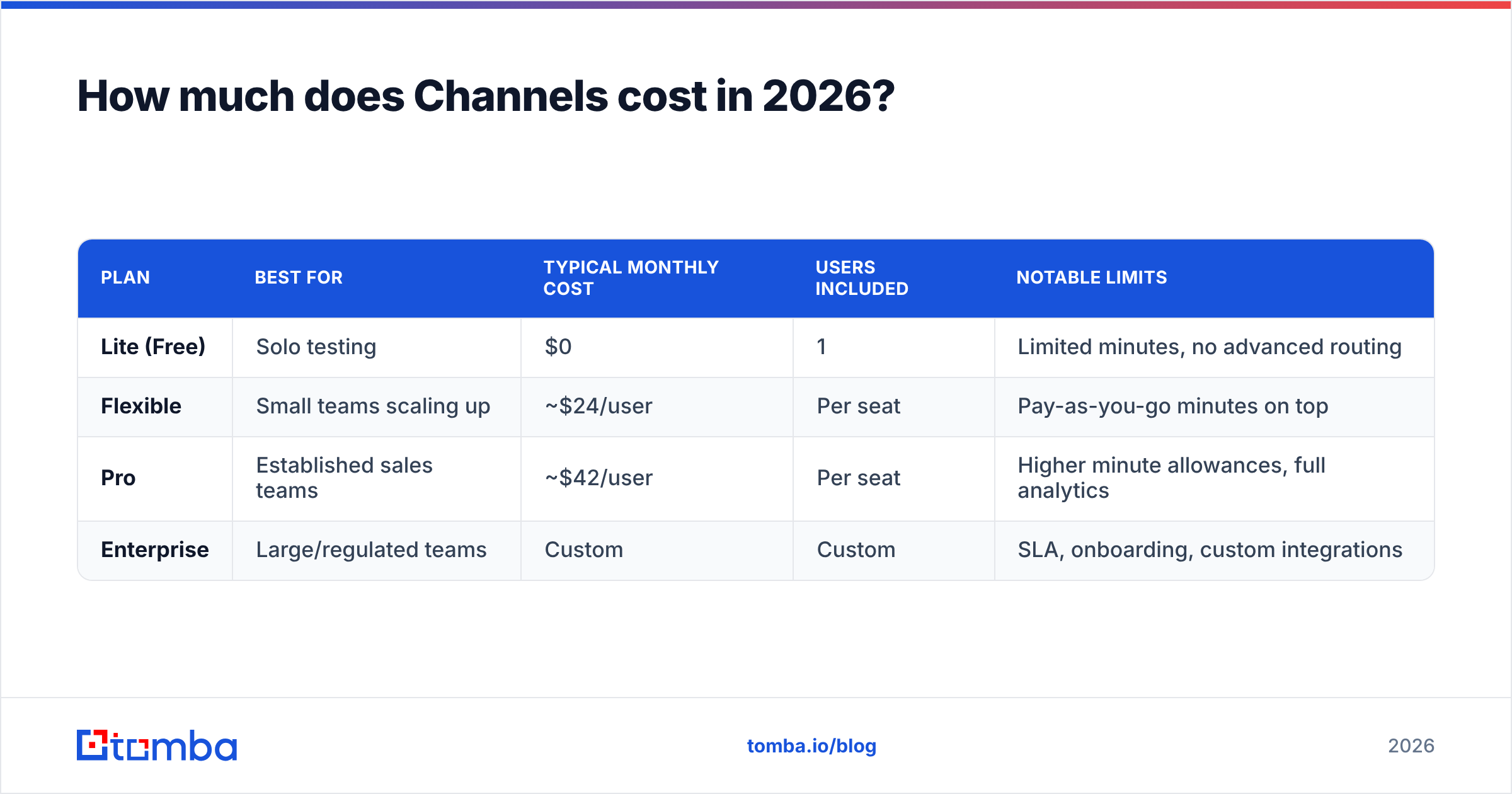Select the 'Pro' plan cell
This screenshot has height=794, width=1512.
point(155,478)
